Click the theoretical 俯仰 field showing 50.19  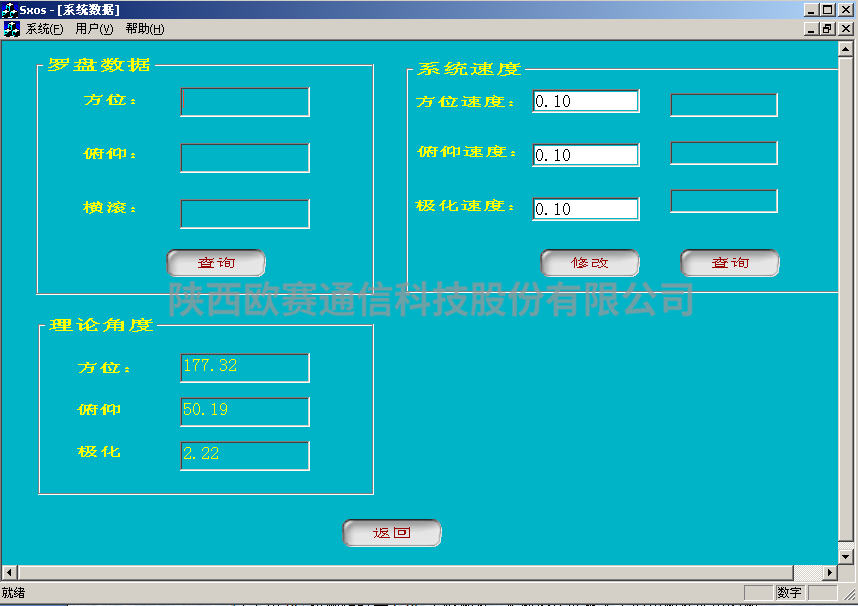point(245,411)
